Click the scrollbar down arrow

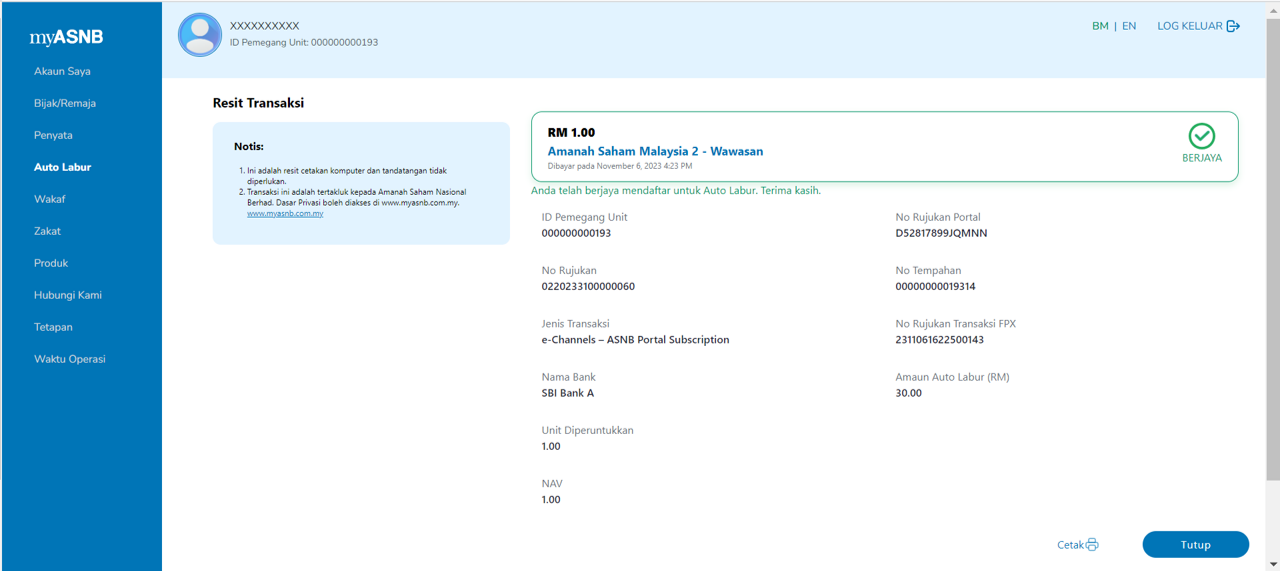(1272, 563)
